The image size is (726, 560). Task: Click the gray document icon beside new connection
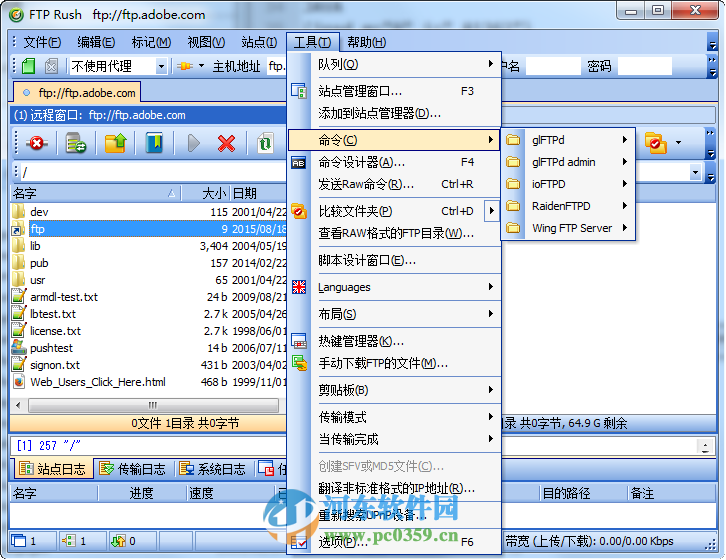(51, 66)
